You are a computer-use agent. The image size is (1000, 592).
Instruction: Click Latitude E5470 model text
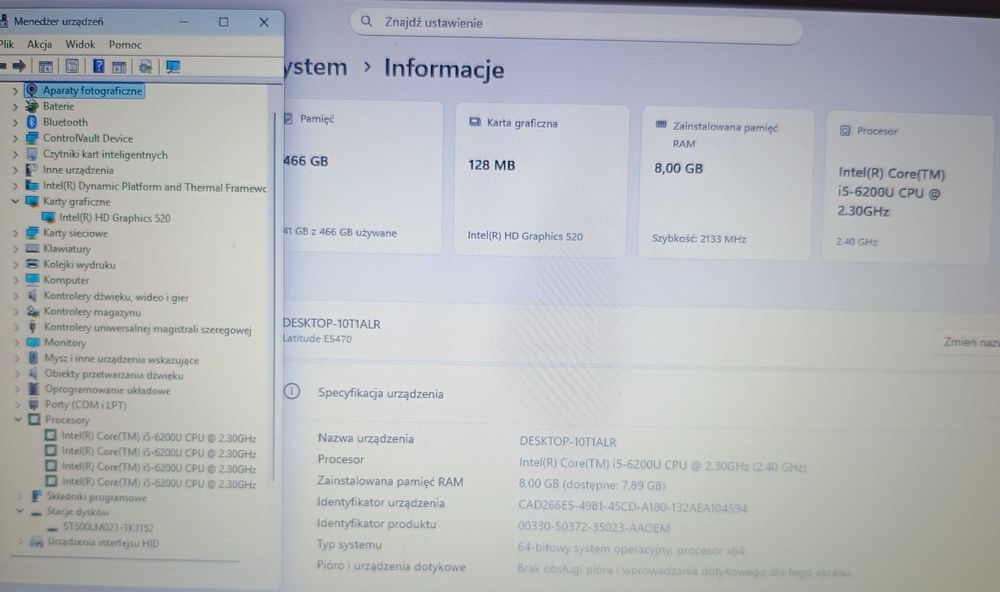pos(317,339)
